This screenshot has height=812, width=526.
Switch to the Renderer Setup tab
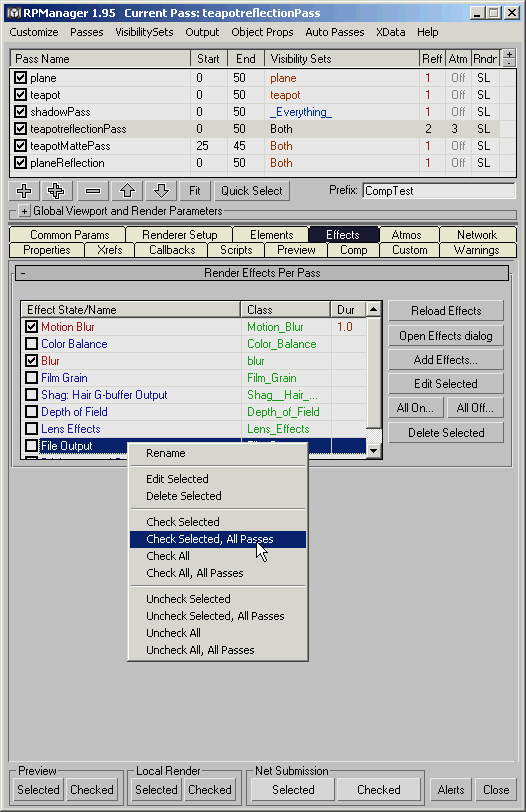click(179, 235)
